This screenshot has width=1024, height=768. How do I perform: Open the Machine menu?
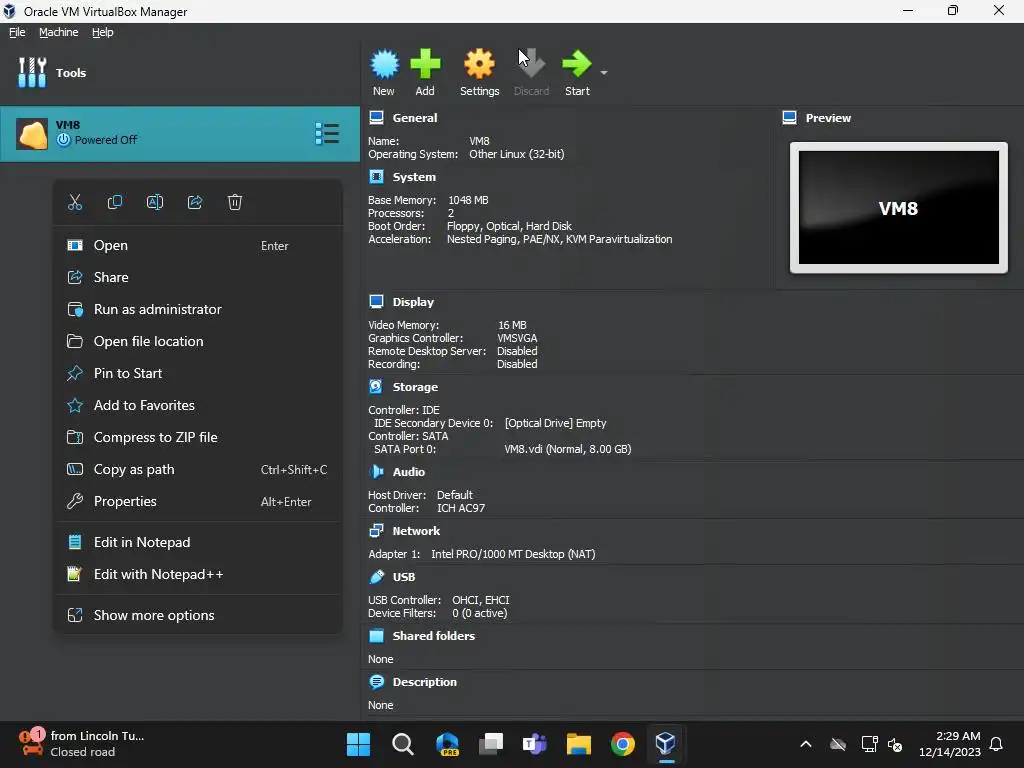pyautogui.click(x=58, y=32)
